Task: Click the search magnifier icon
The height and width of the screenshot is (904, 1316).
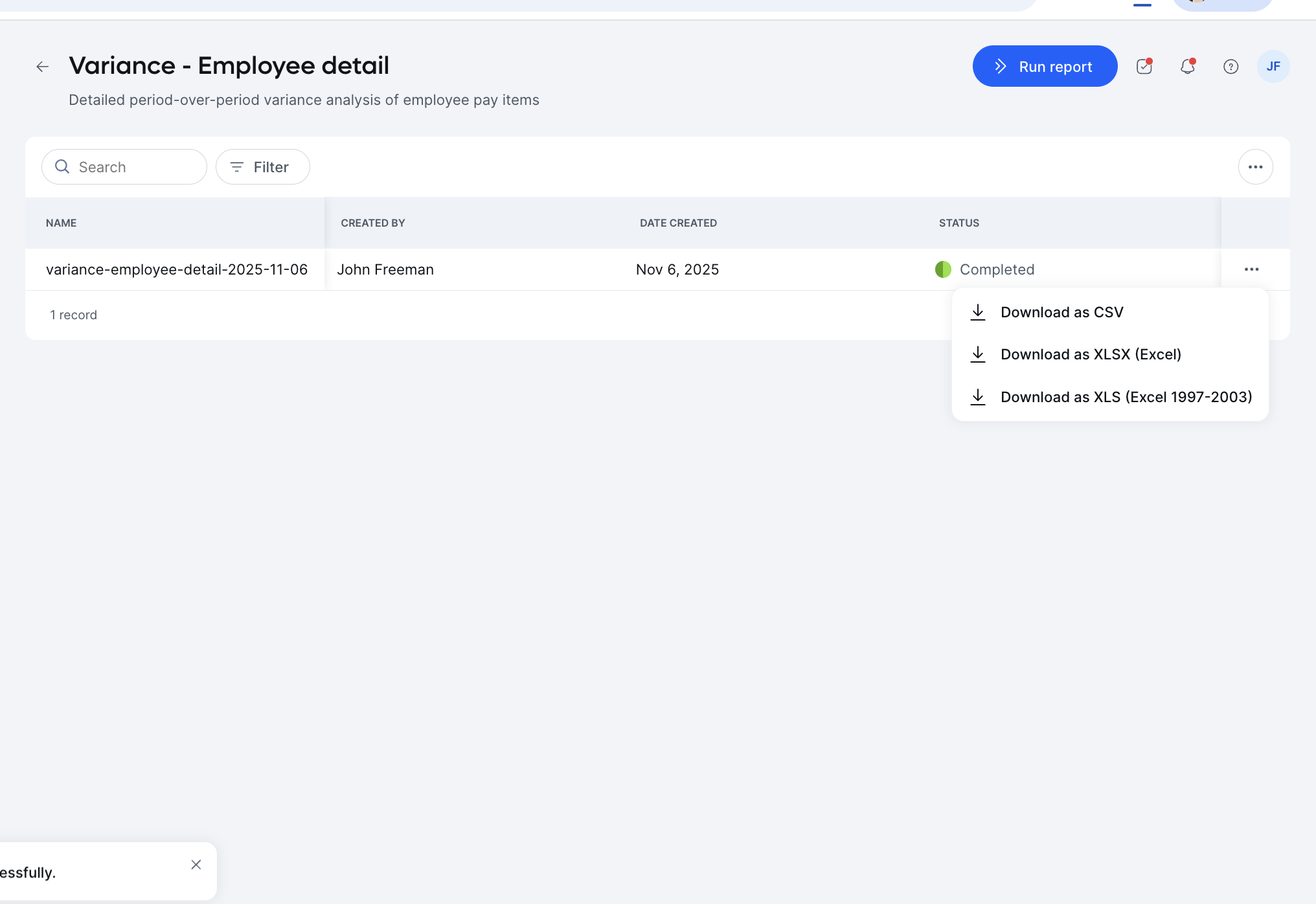Action: point(62,166)
